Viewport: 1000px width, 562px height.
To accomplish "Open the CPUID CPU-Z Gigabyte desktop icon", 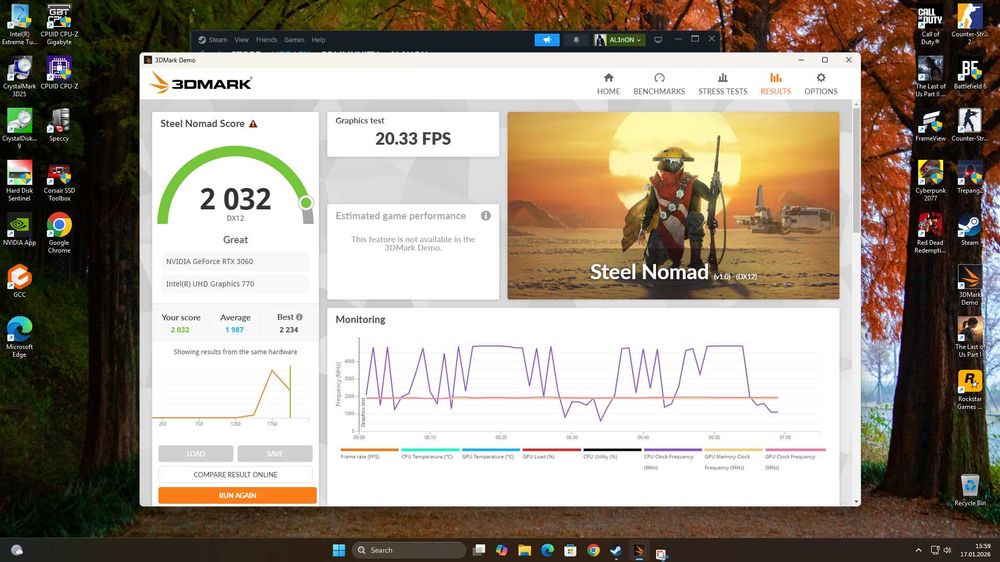I will coord(59,24).
